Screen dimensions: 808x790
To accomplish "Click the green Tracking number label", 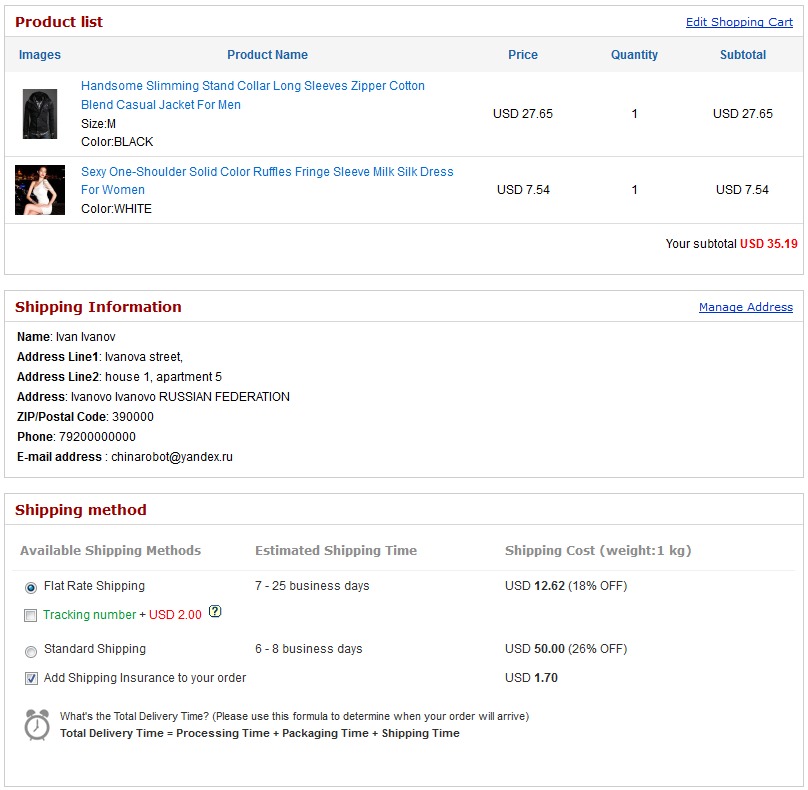I will (89, 615).
